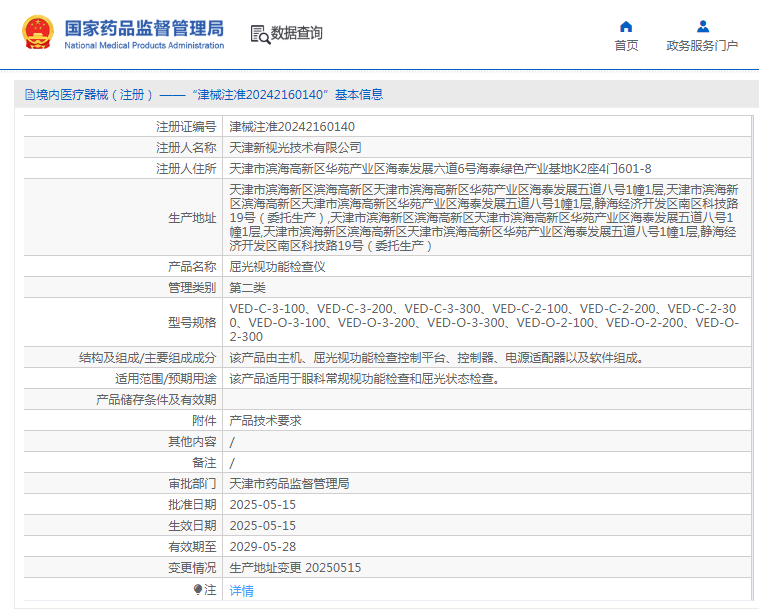Click the 结构及组成 description text
Screen dimensions: 759x614
pos(436,358)
